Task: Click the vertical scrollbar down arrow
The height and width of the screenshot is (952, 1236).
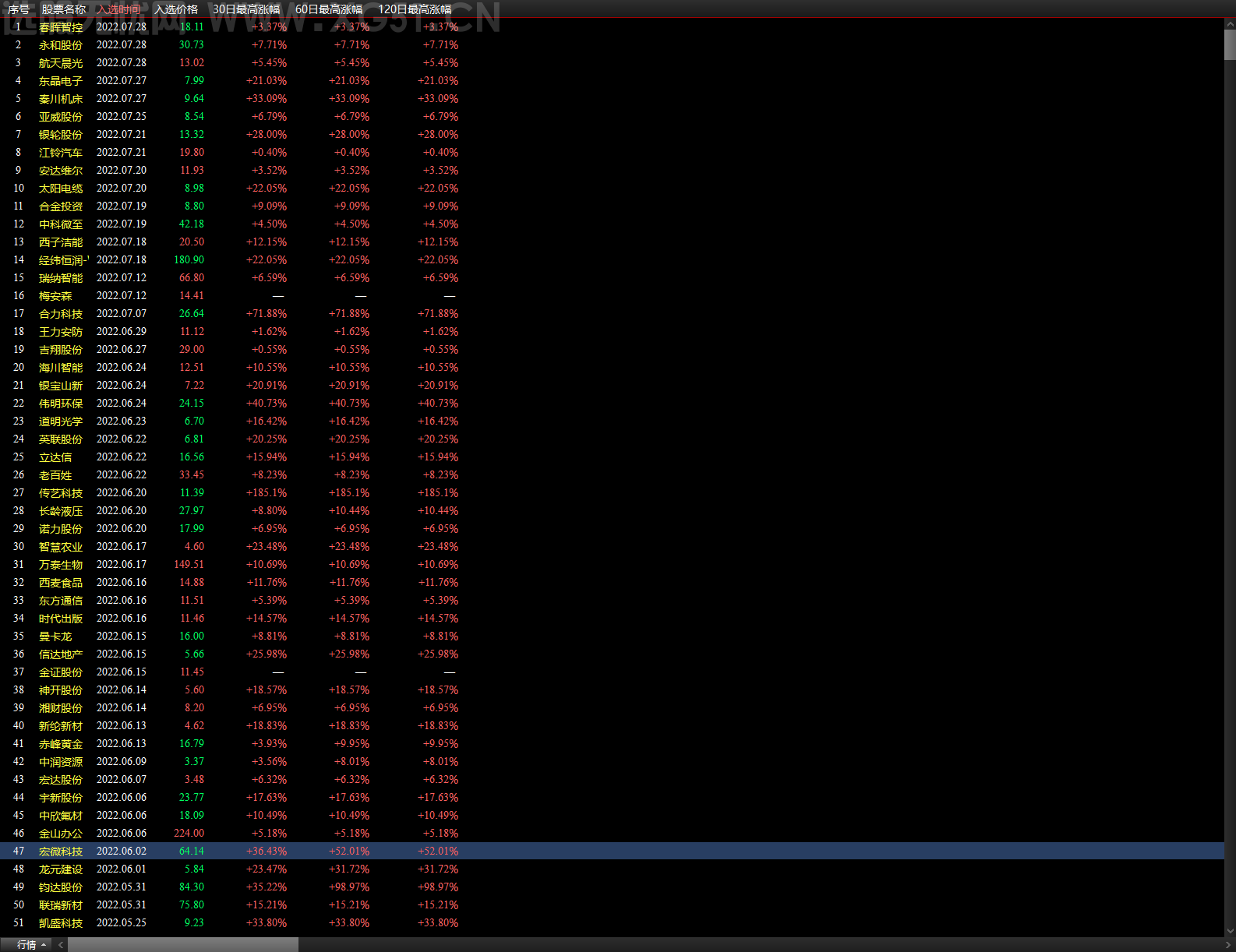Action: (1230, 931)
